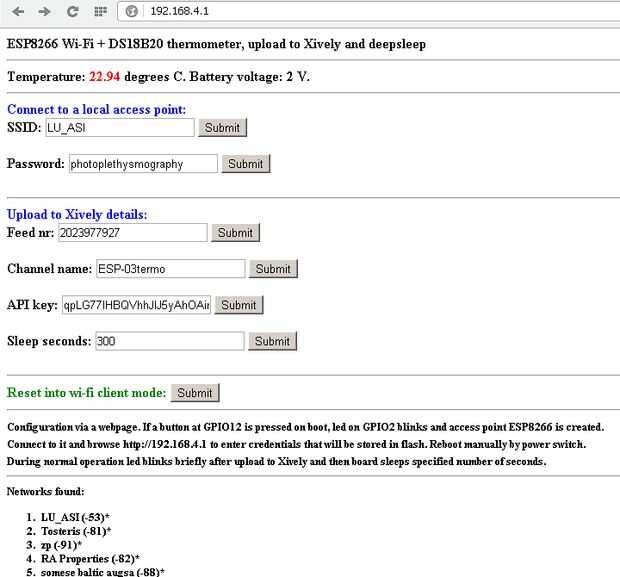
Task: Click network entry 'Tosteris (-81)*'
Action: (76, 531)
